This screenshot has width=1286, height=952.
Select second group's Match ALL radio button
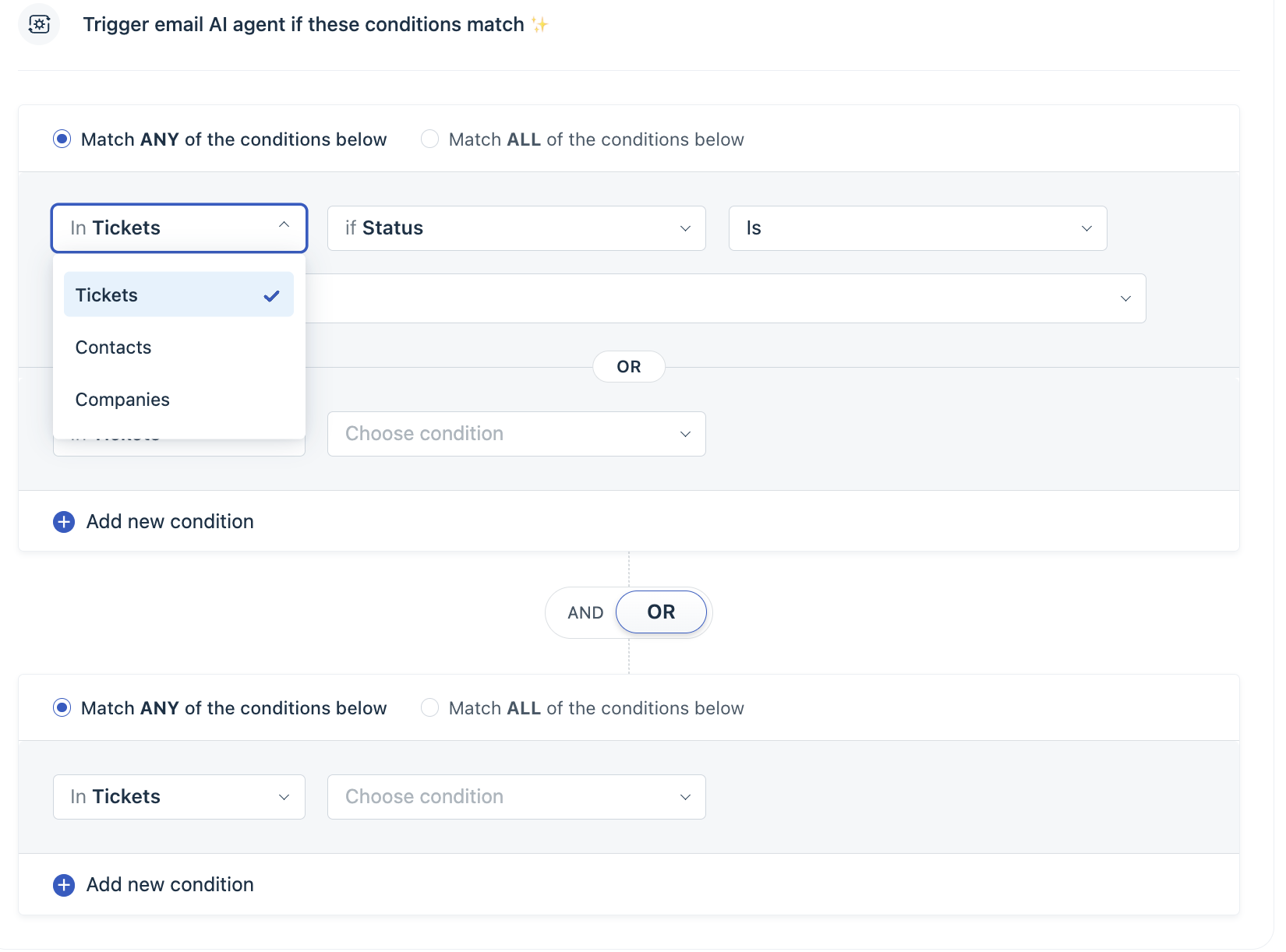click(429, 708)
